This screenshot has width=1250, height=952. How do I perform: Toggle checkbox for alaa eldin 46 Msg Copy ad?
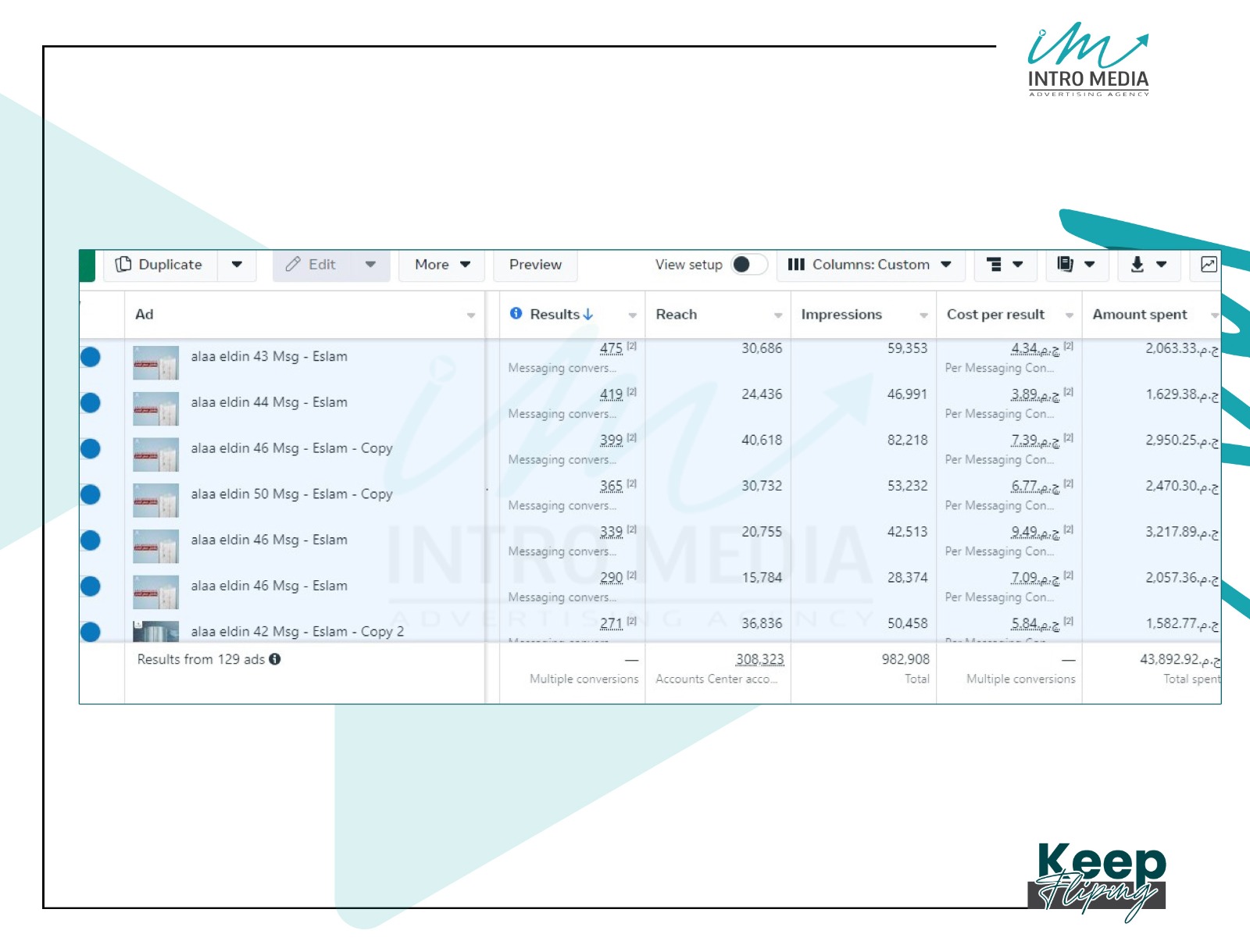coord(91,448)
